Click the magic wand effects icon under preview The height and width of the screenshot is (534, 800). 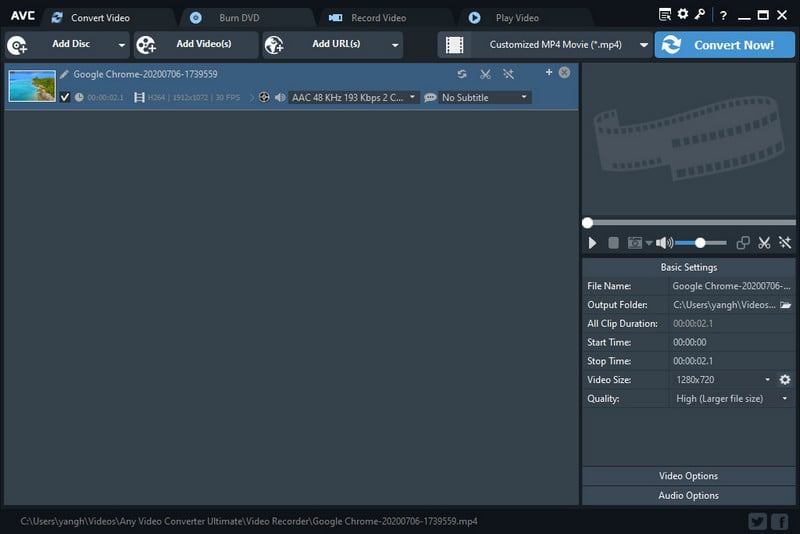pyautogui.click(x=785, y=243)
